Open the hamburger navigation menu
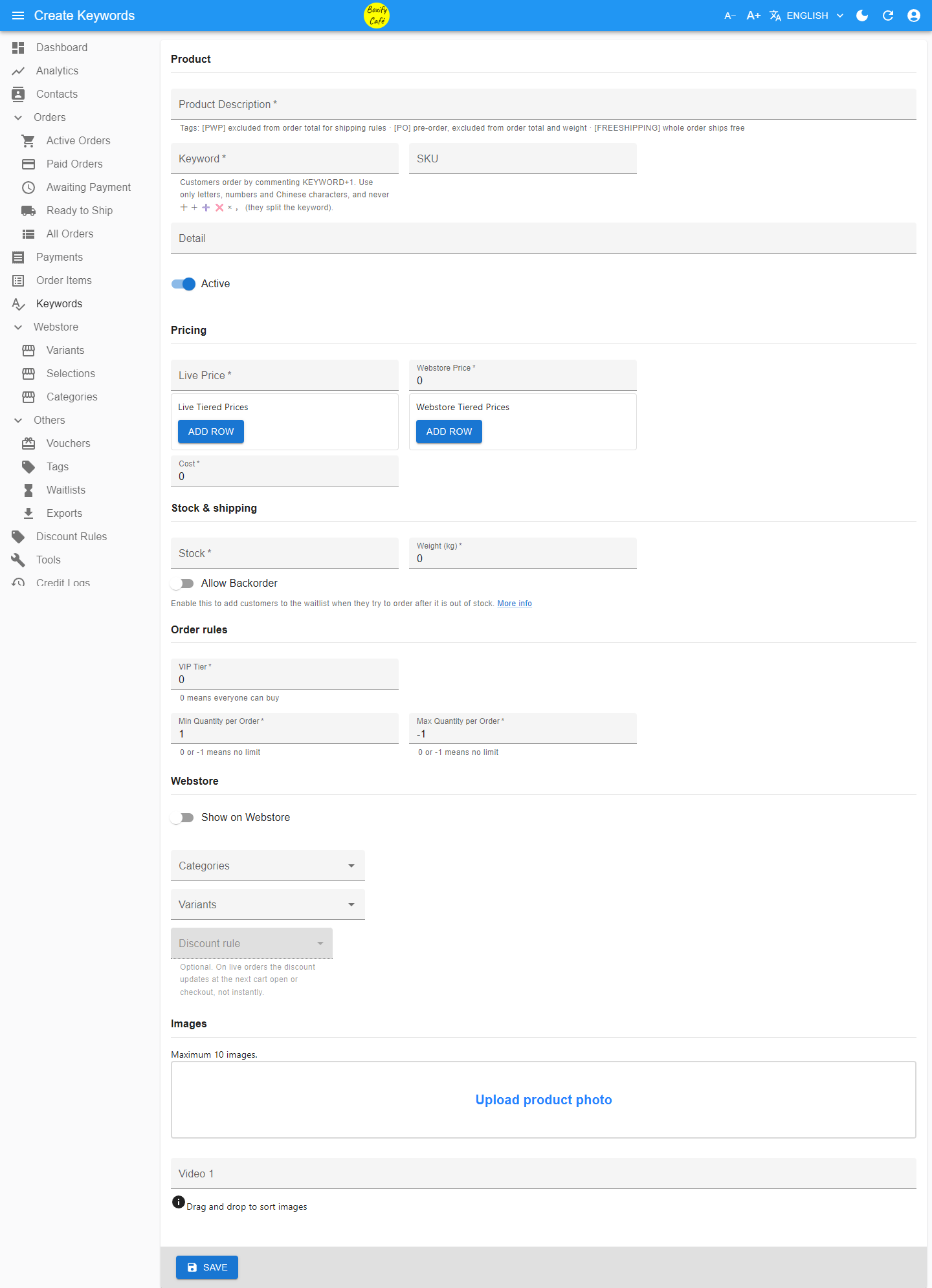Viewport: 932px width, 1288px height. coord(18,16)
